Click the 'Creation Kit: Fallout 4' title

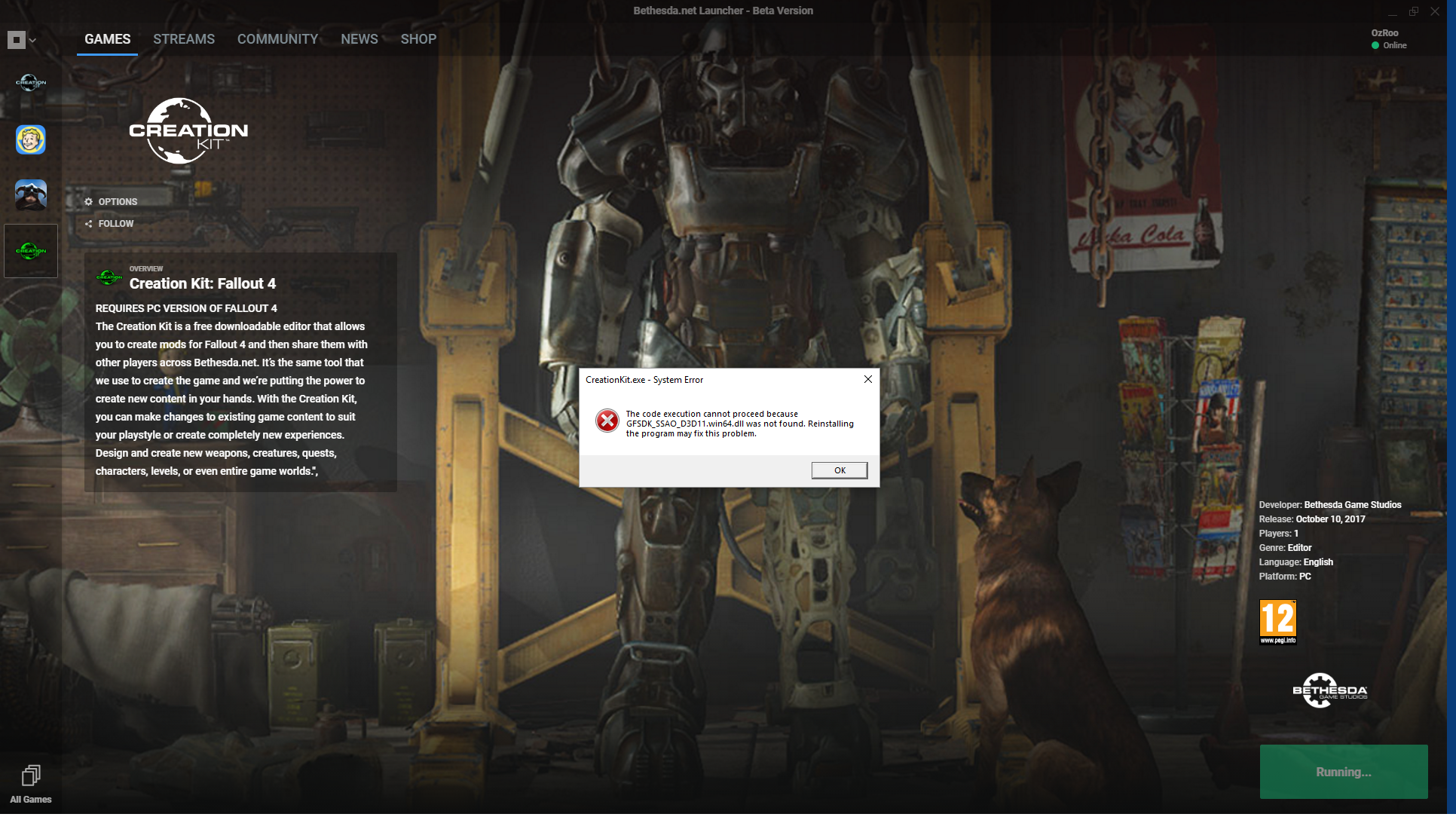pos(203,283)
